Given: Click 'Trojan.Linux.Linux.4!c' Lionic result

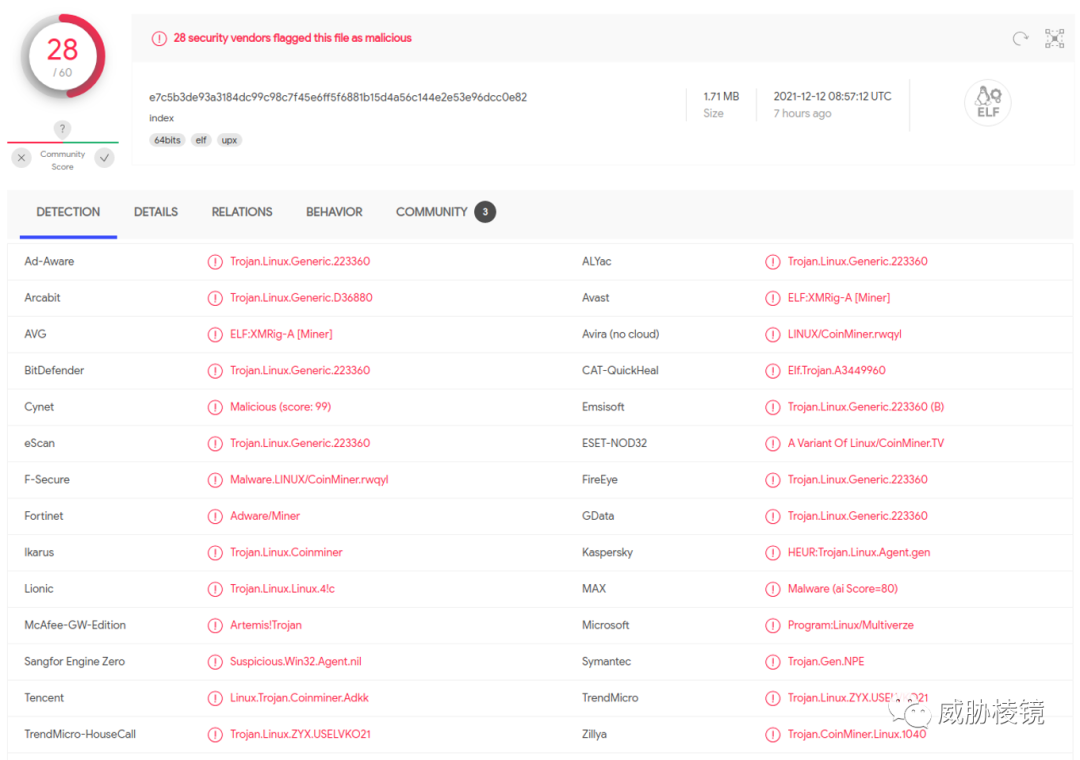Looking at the screenshot, I should click(282, 588).
